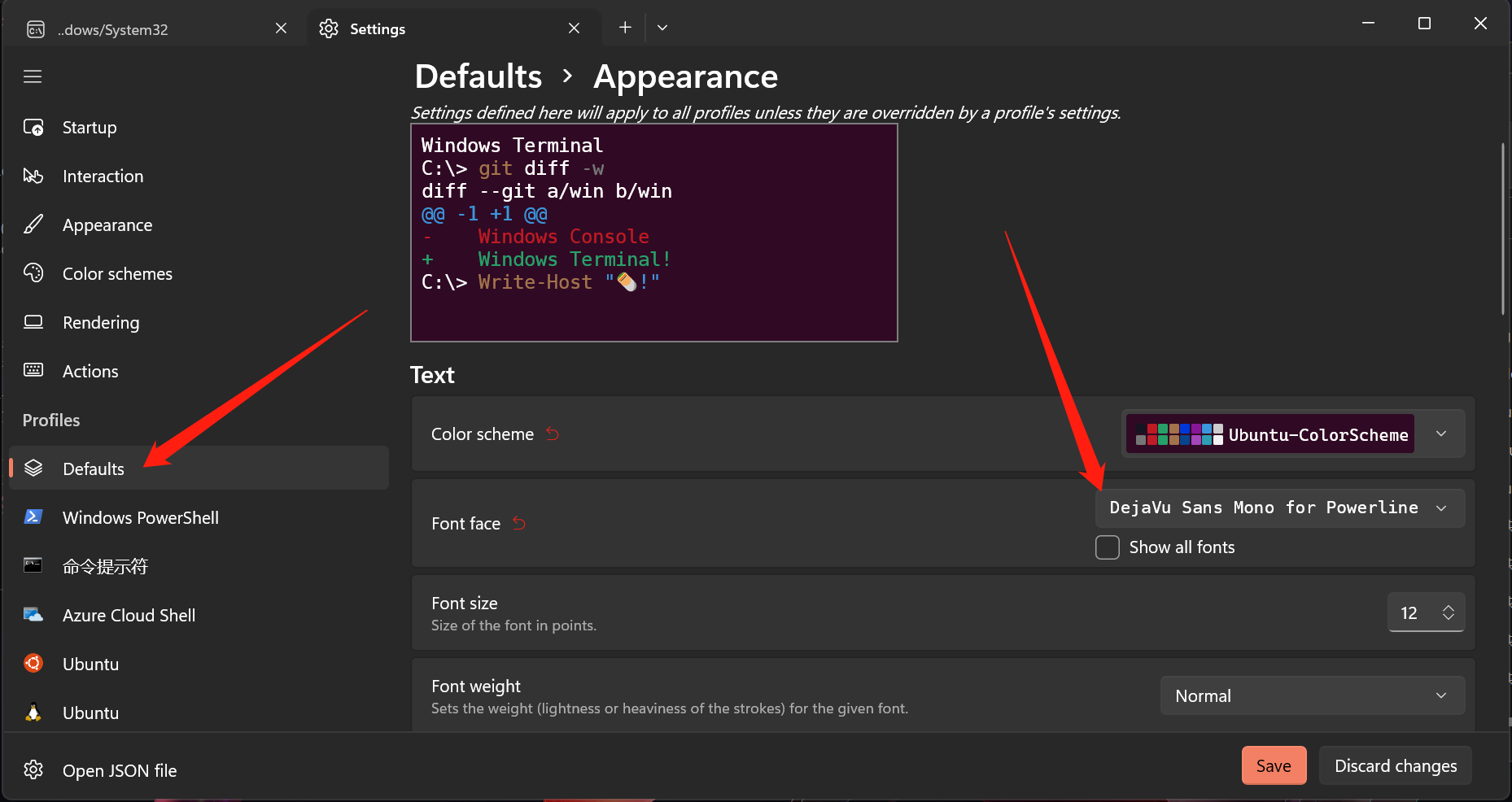The height and width of the screenshot is (802, 1512).
Task: Select the Rendering settings icon
Action: [x=33, y=322]
